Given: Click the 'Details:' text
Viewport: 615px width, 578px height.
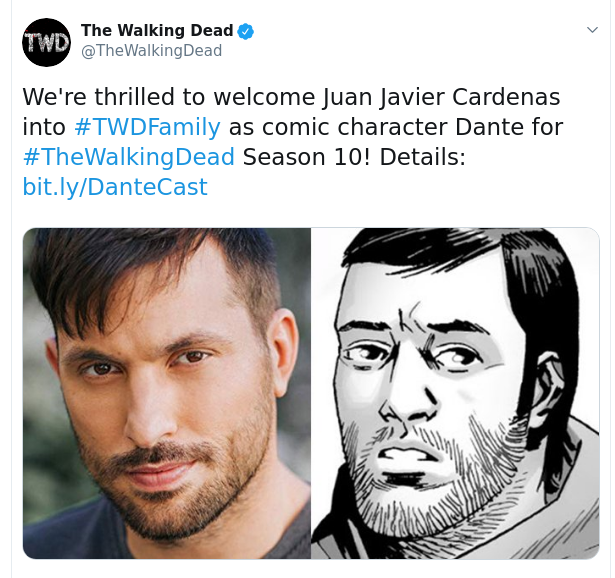Looking at the screenshot, I should coord(422,157).
